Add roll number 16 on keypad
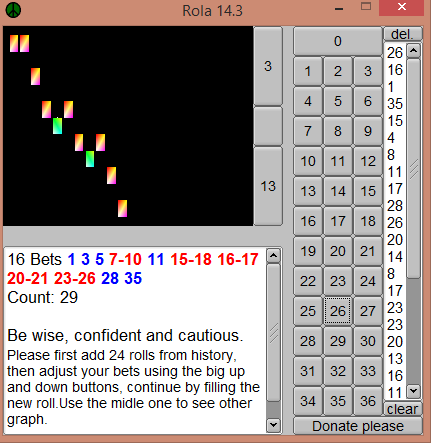 [x=308, y=221]
